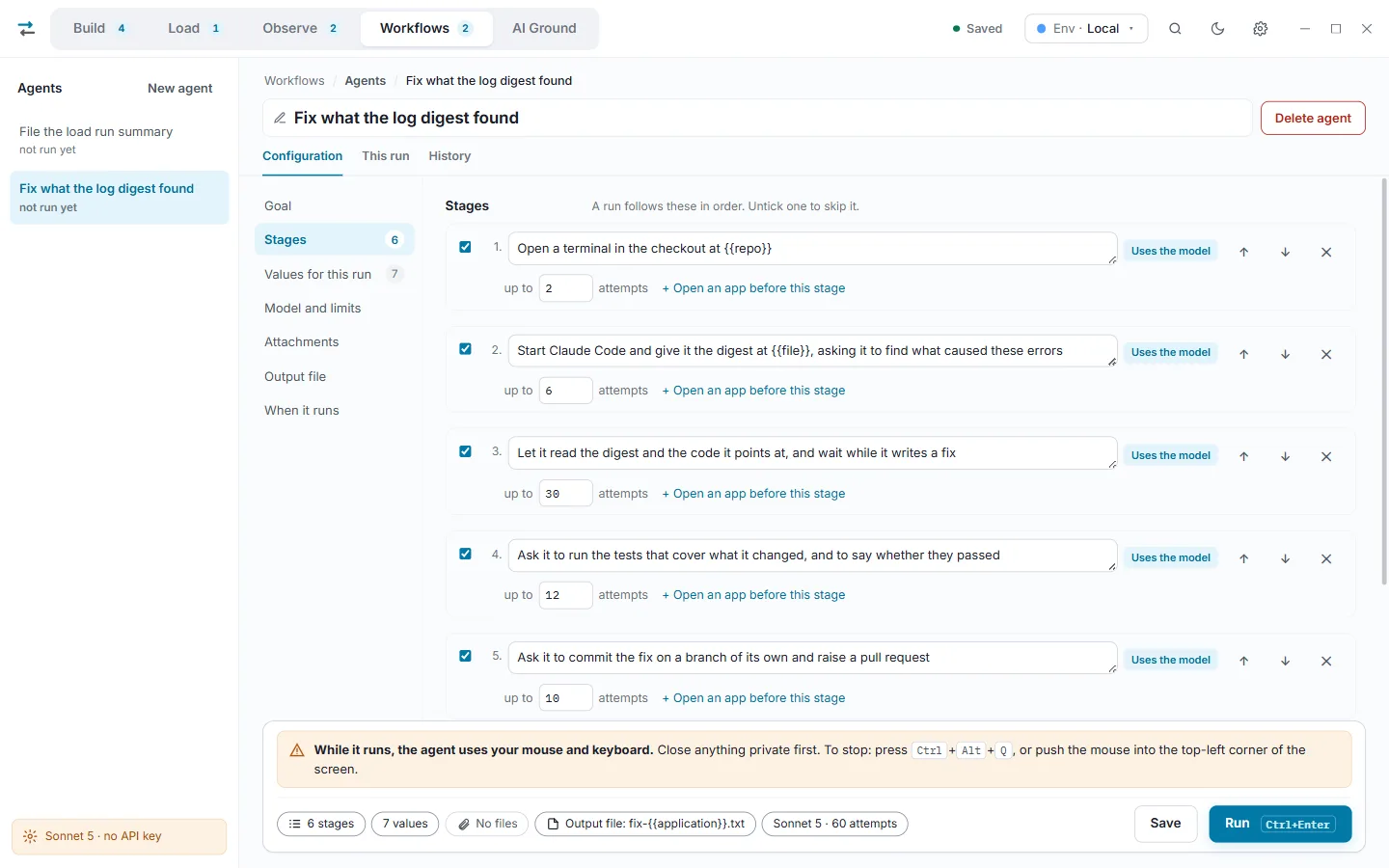
Task: Open the This run tab
Action: pos(386,156)
